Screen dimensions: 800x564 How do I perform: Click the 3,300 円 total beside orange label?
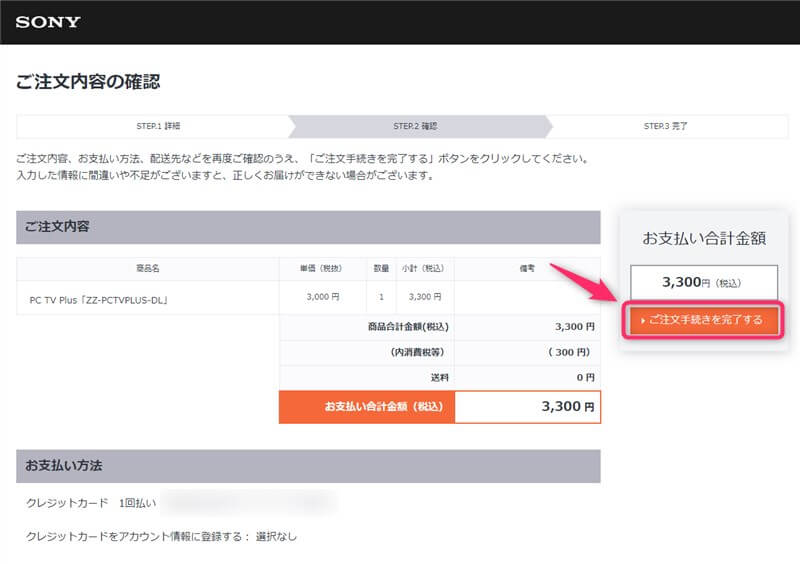[x=528, y=407]
